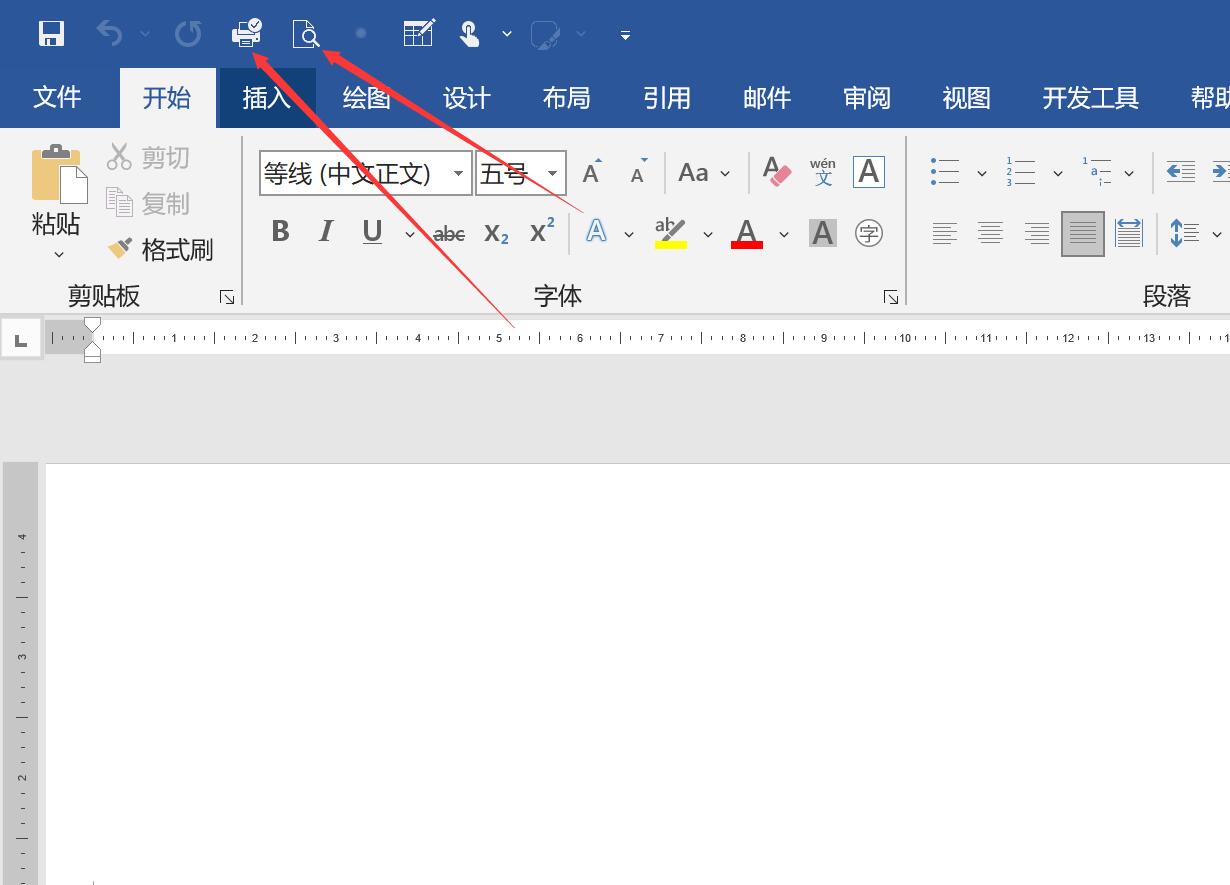
Task: Toggle strikethrough abc formatting
Action: point(449,234)
